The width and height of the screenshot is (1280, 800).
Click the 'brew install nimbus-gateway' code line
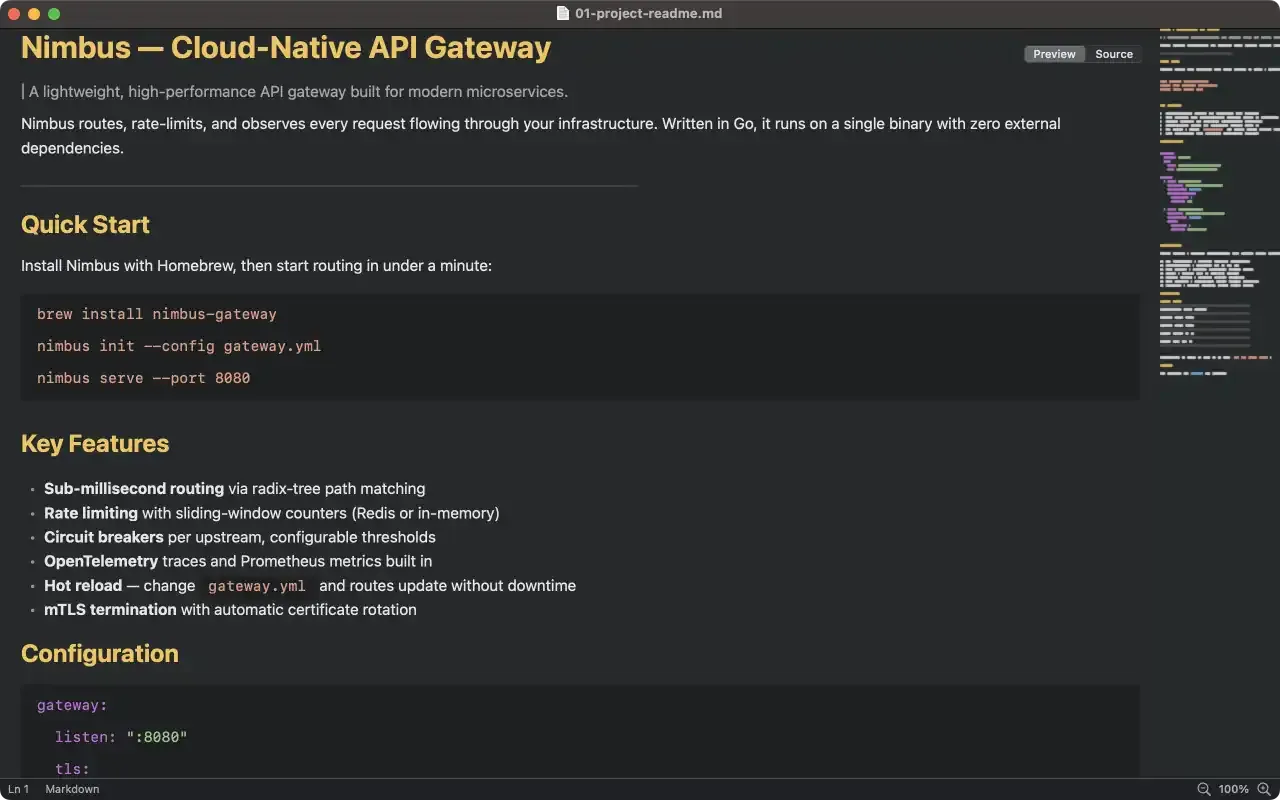click(x=157, y=314)
